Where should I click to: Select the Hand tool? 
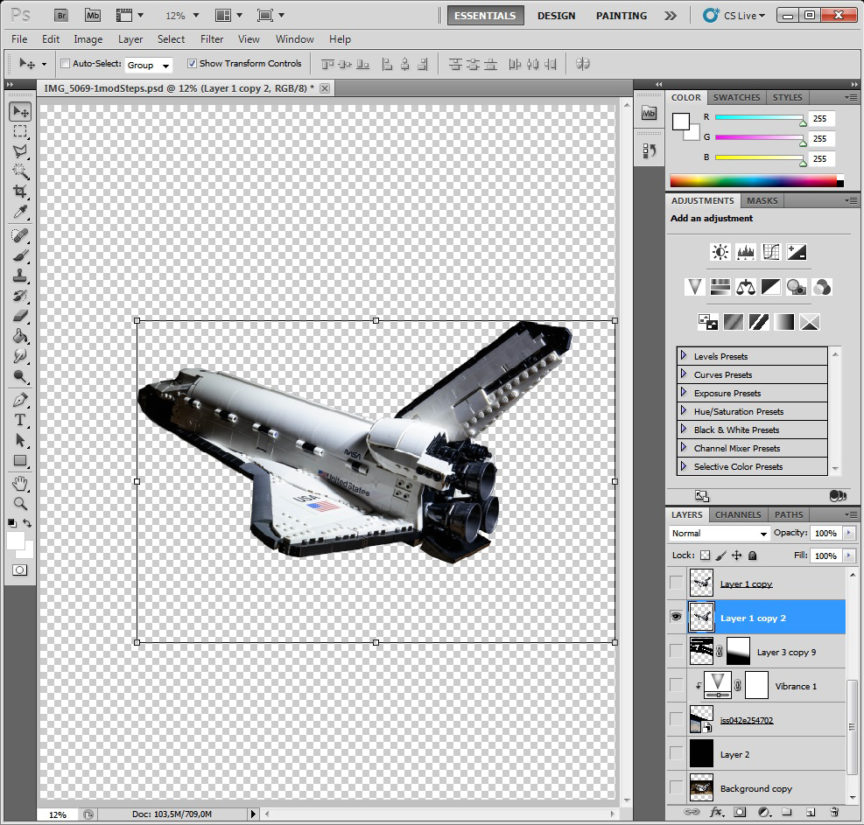click(20, 484)
